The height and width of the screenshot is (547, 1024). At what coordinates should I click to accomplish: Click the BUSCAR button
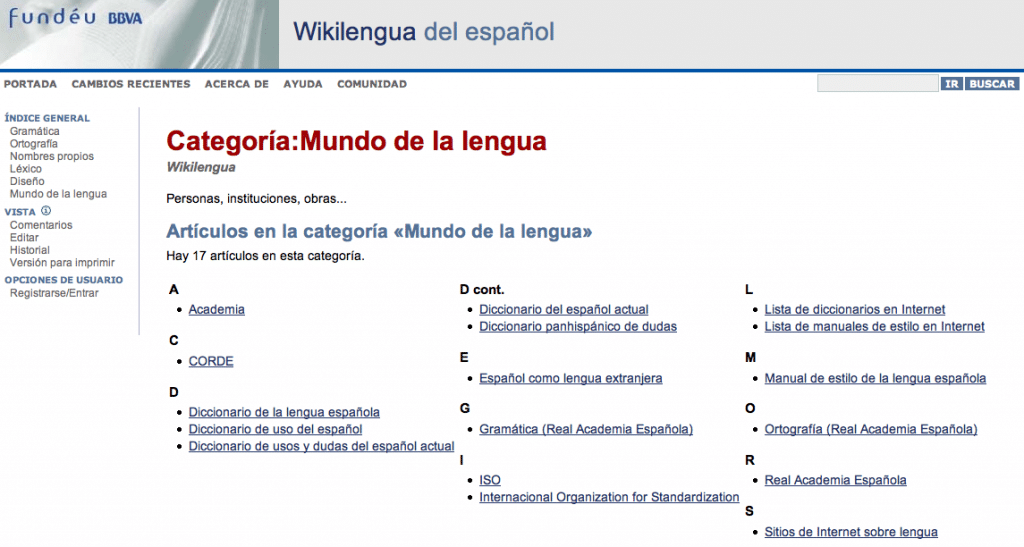(992, 84)
